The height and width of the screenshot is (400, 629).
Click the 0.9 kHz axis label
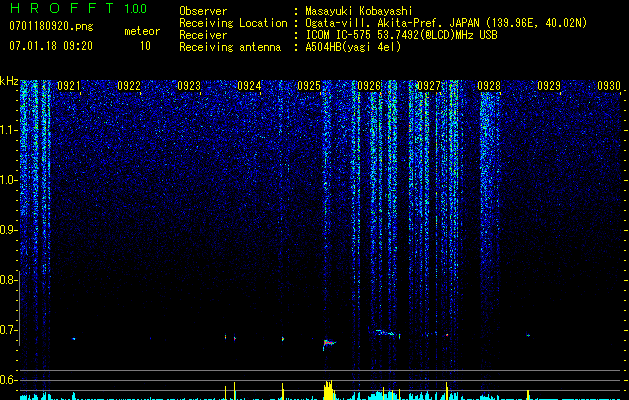(7, 230)
